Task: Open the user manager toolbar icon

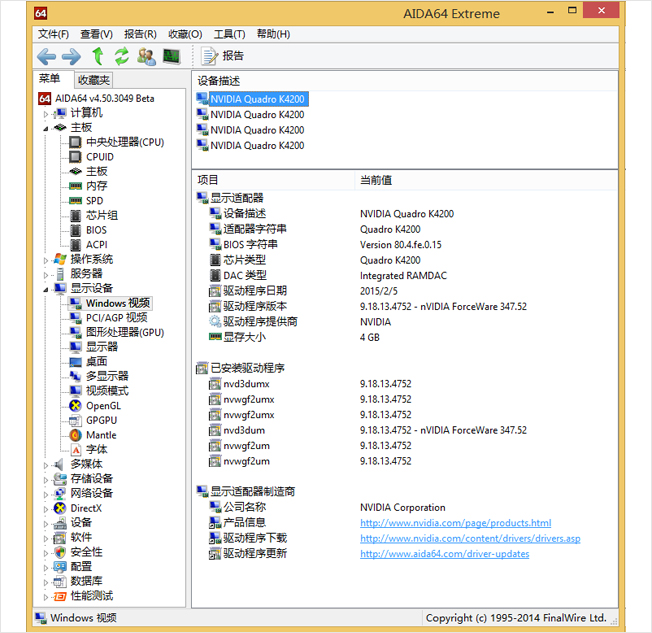Action: (147, 56)
